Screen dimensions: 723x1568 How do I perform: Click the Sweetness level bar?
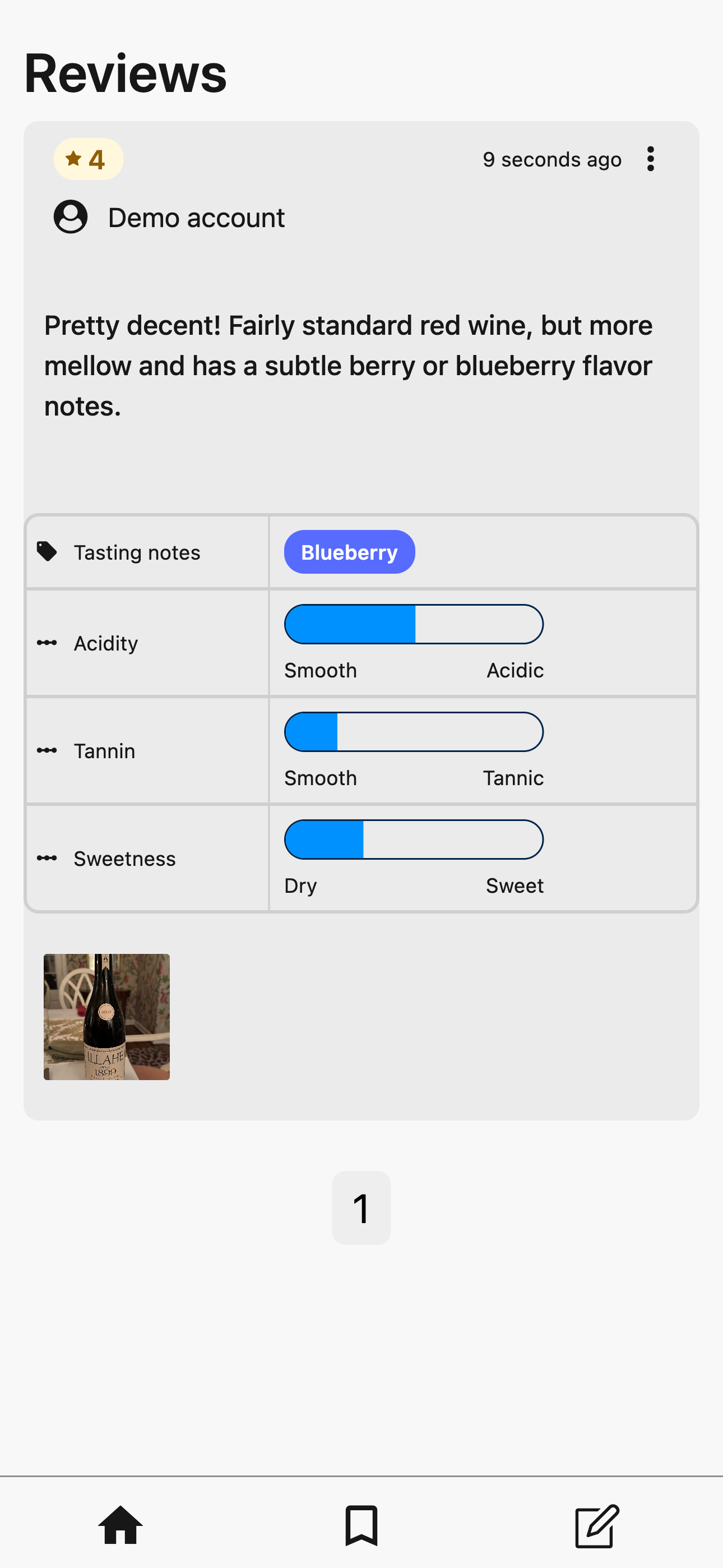pyautogui.click(x=414, y=840)
